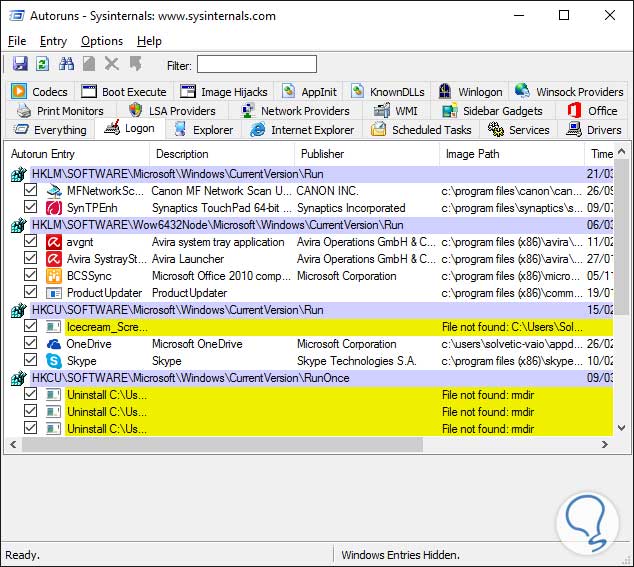Disable the BCSSync entry checkbox
Screen dimensions: 634x567
30,275
